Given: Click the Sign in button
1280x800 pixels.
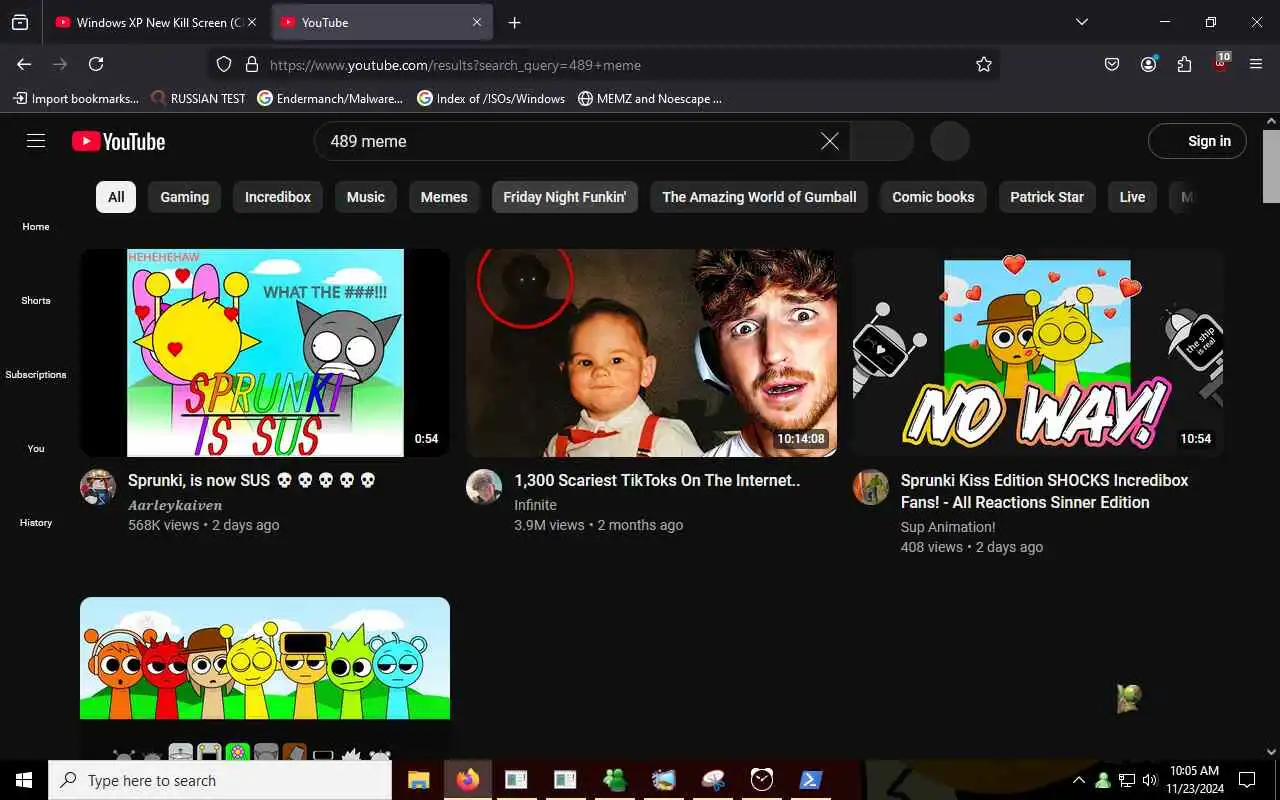Looking at the screenshot, I should (x=1197, y=141).
